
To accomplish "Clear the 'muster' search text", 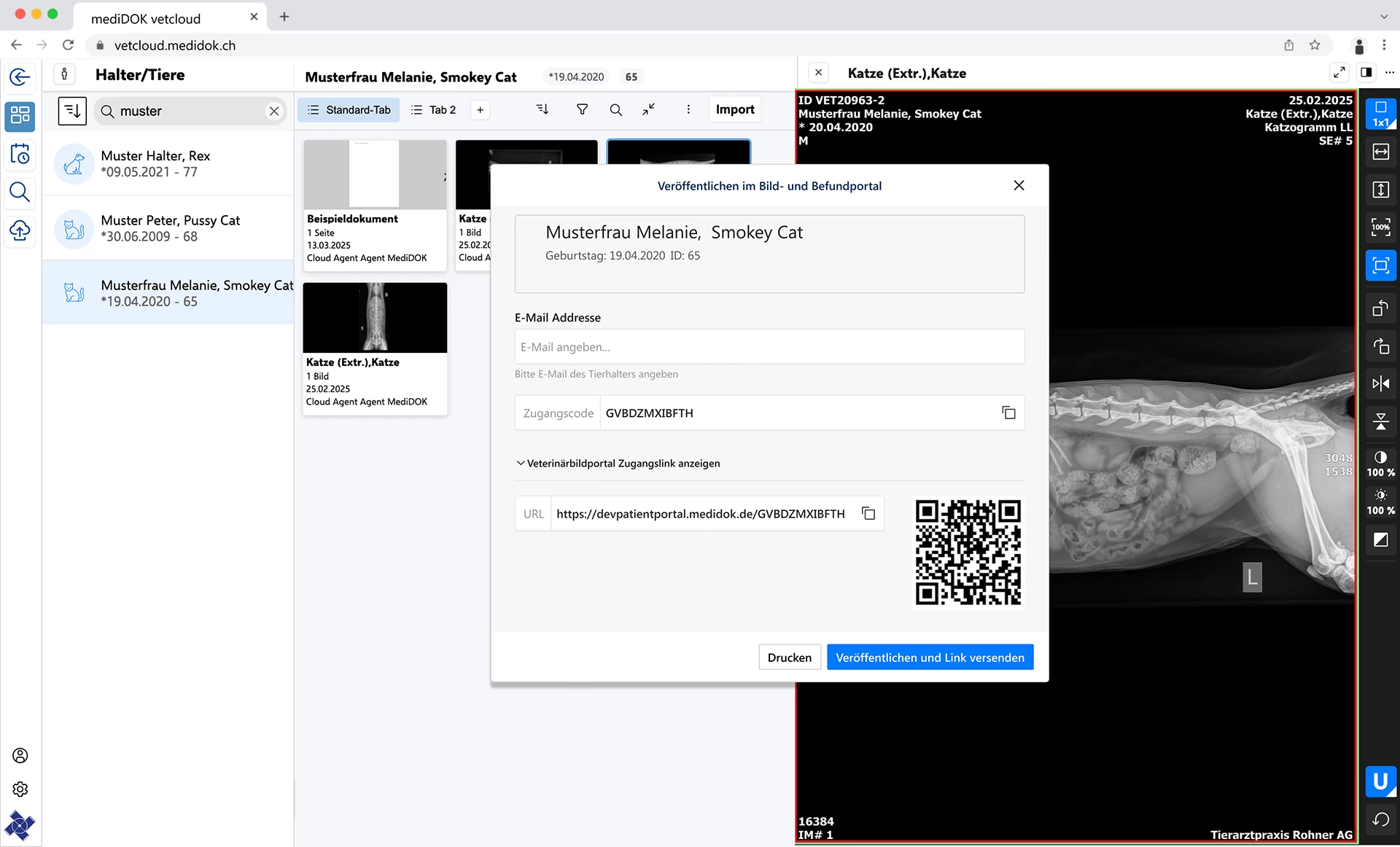I will pos(274,112).
